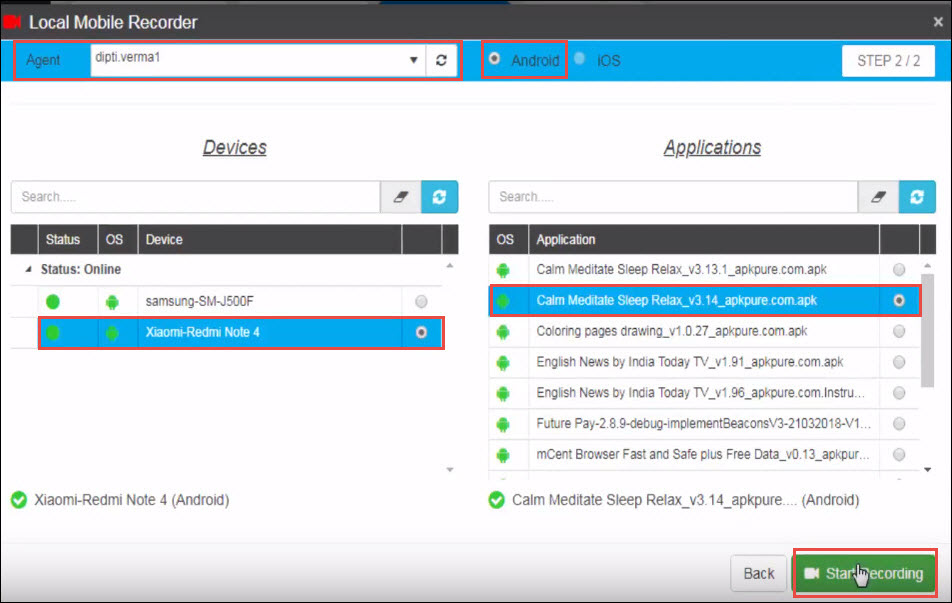
Task: Focus the Devices search field
Action: click(195, 197)
